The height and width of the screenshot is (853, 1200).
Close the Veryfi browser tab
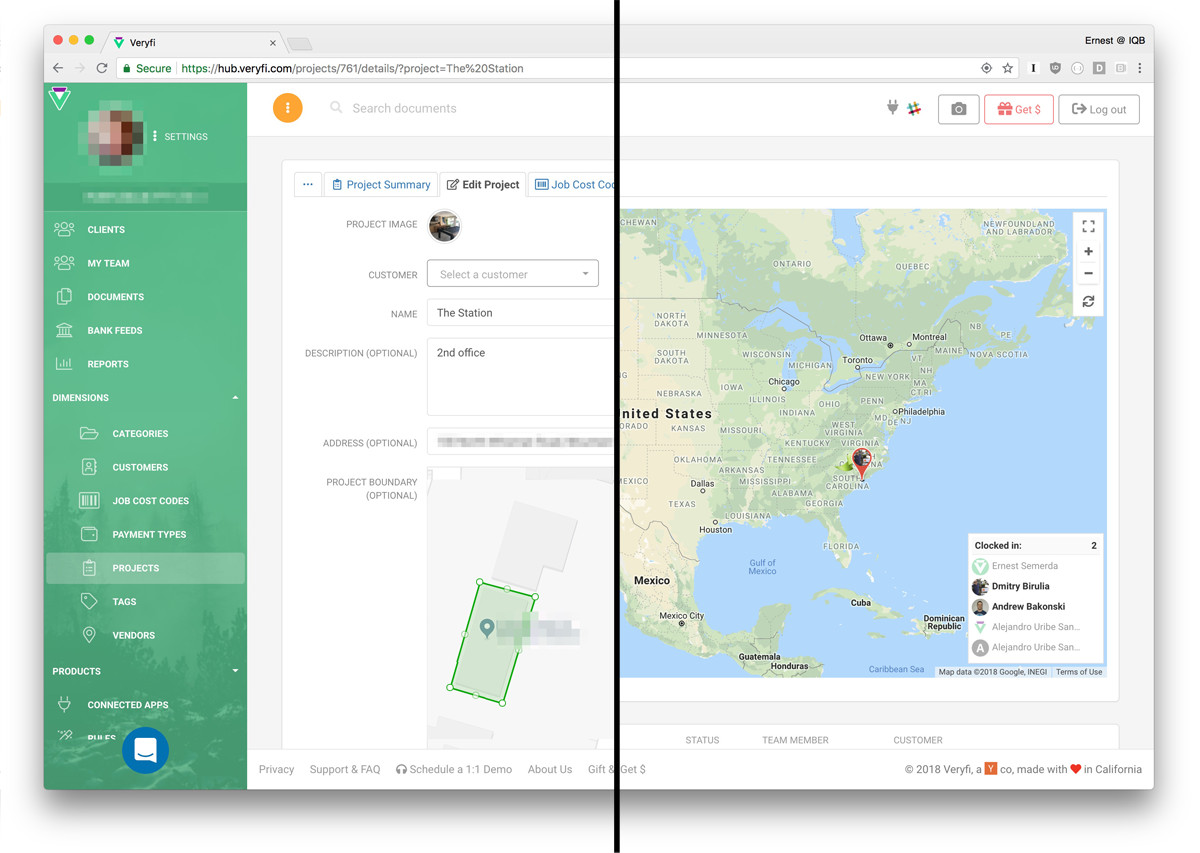(x=273, y=43)
